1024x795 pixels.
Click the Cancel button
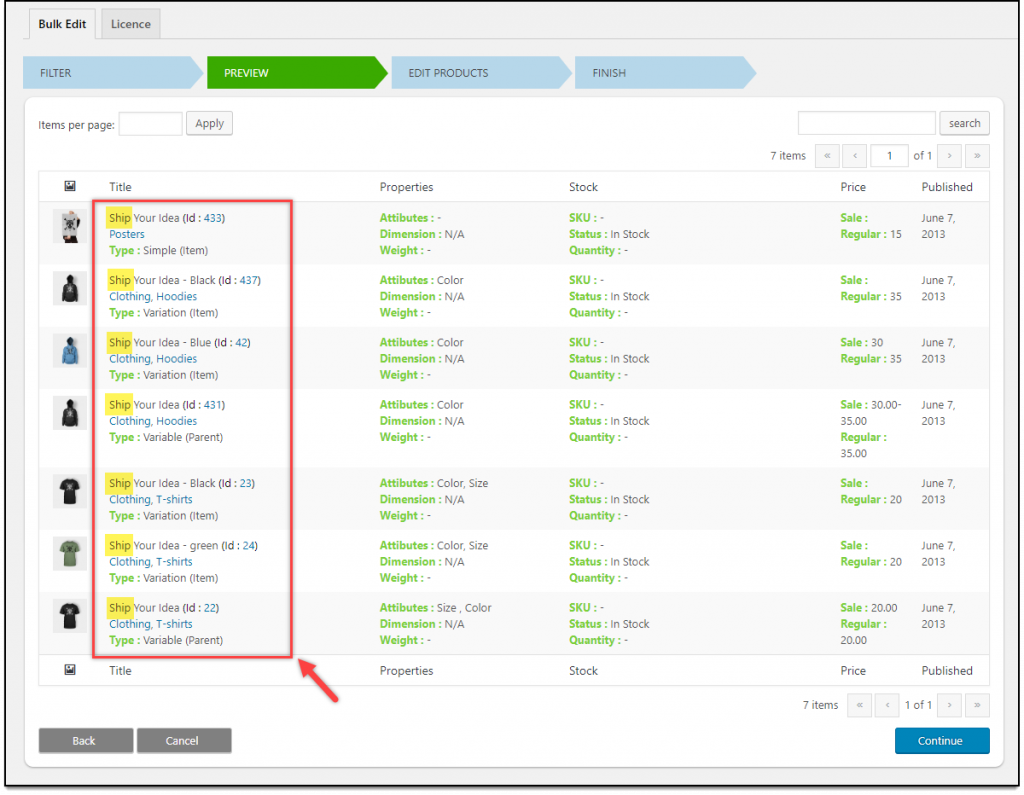click(184, 741)
